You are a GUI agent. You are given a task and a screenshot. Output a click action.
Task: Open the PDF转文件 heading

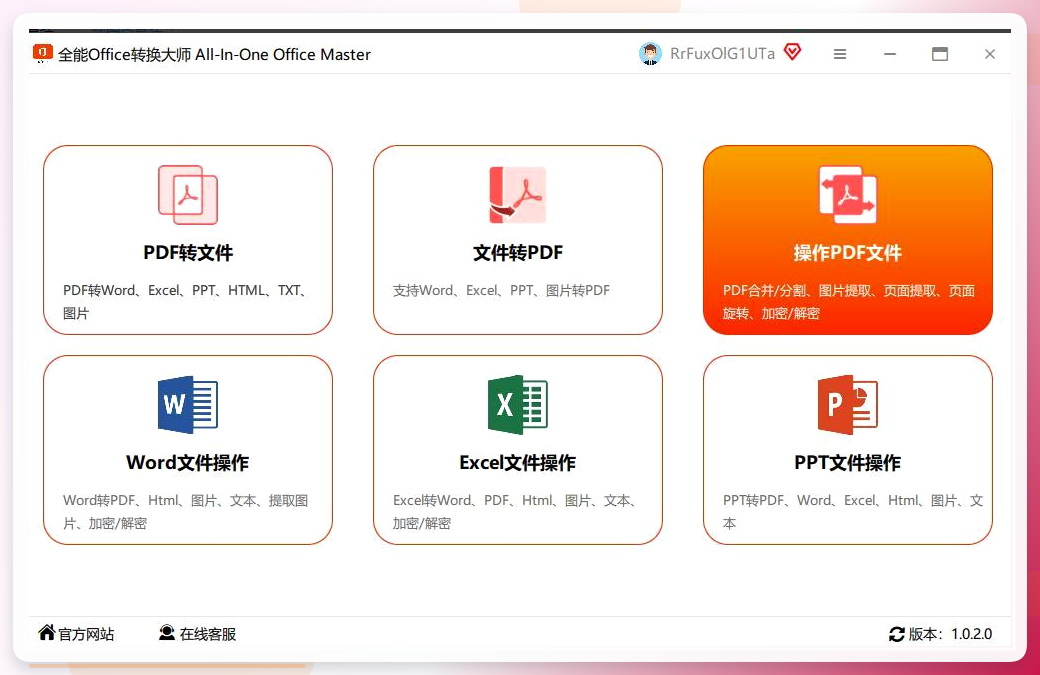(x=188, y=253)
